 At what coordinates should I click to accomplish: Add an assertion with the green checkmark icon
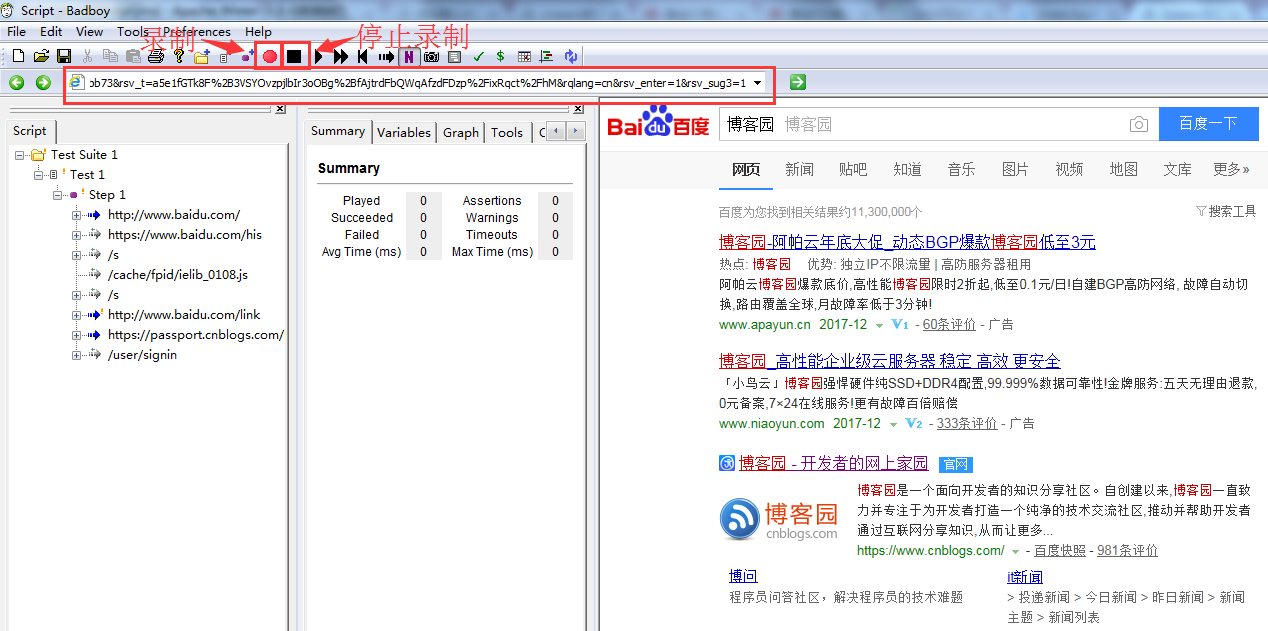478,56
